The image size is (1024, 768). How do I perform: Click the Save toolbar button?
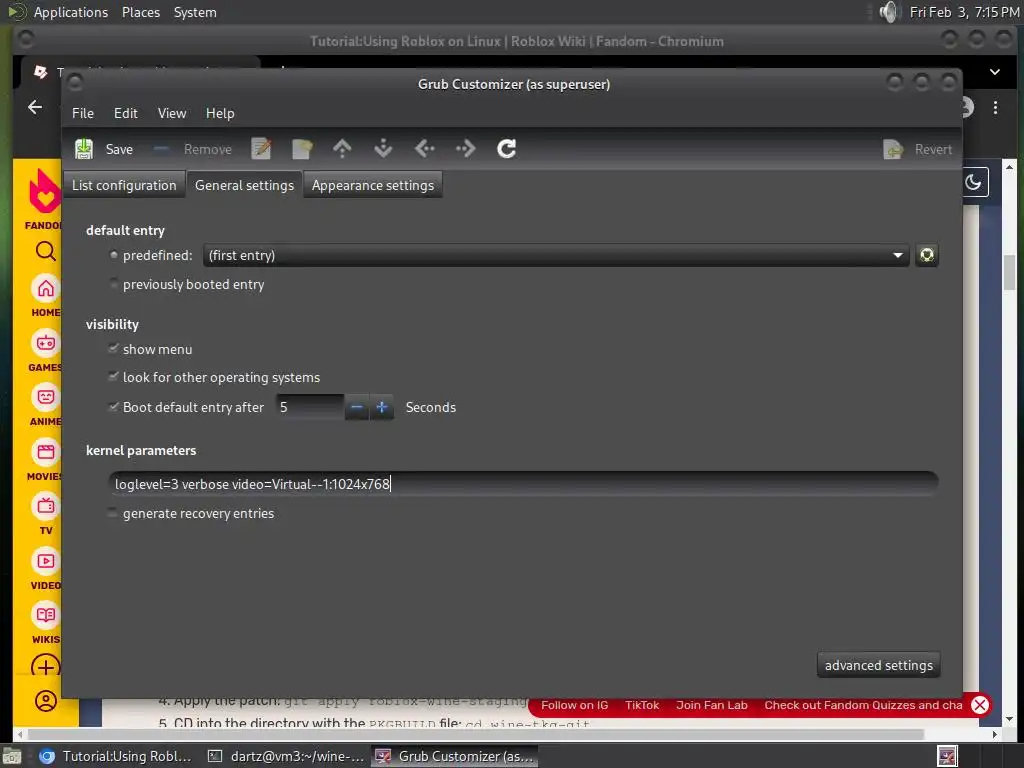coord(104,150)
